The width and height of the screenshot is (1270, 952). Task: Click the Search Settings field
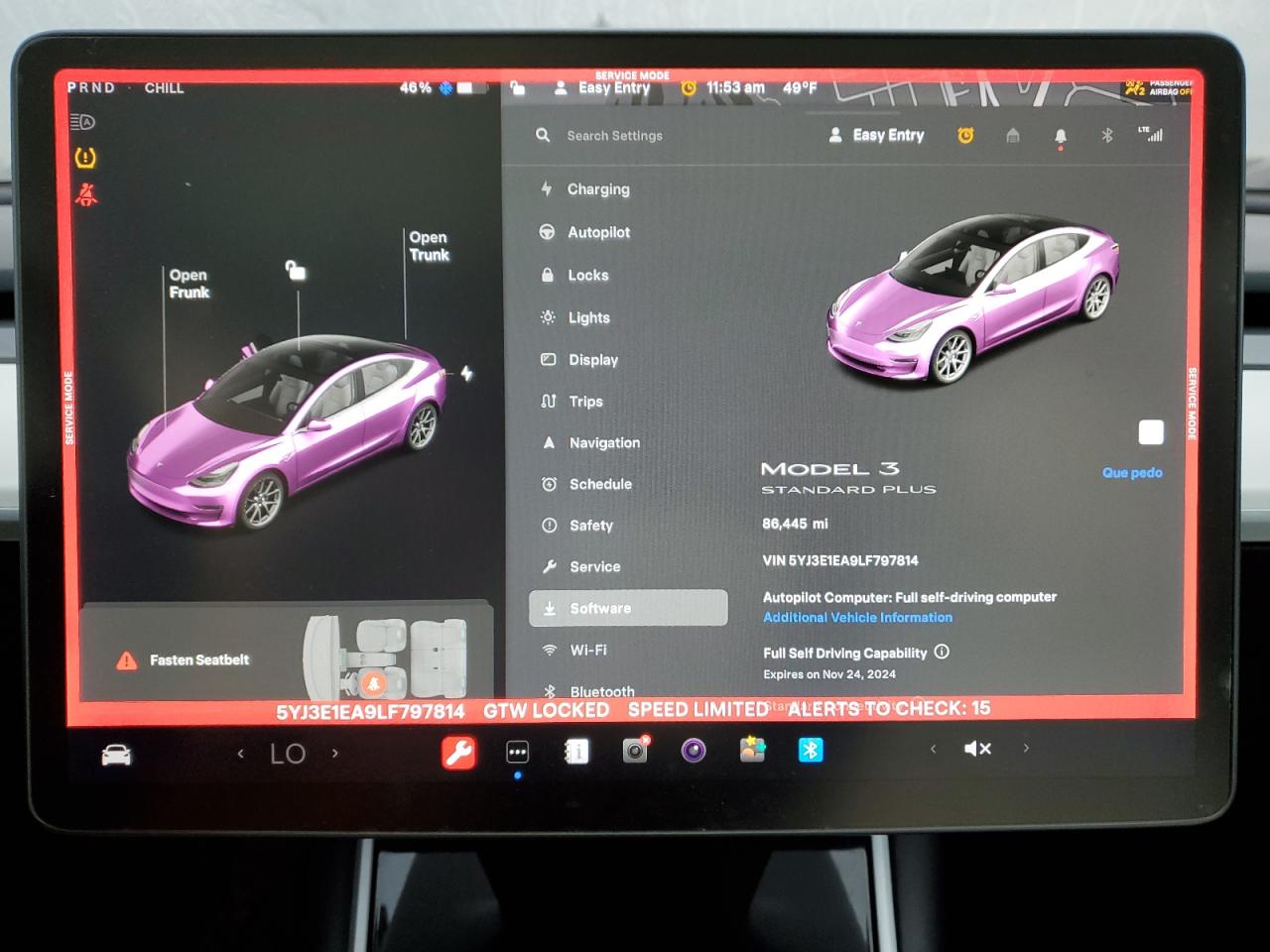point(614,136)
